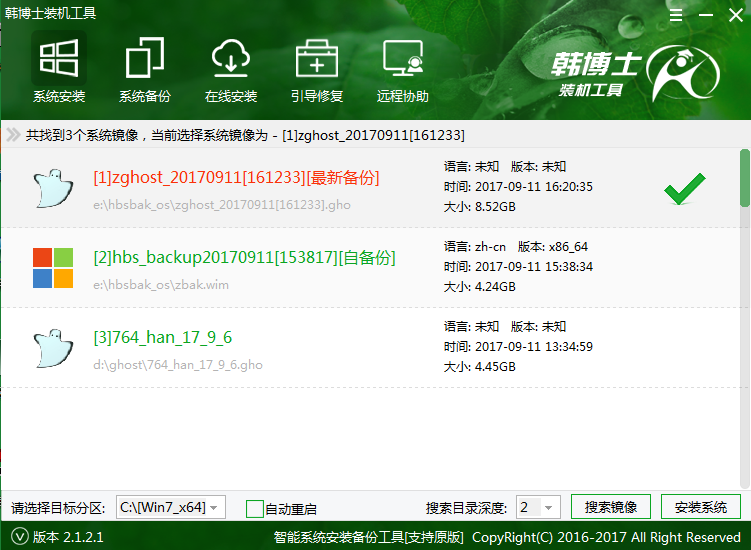
Task: Click the version chevron icon in status bar
Action: tap(19, 537)
